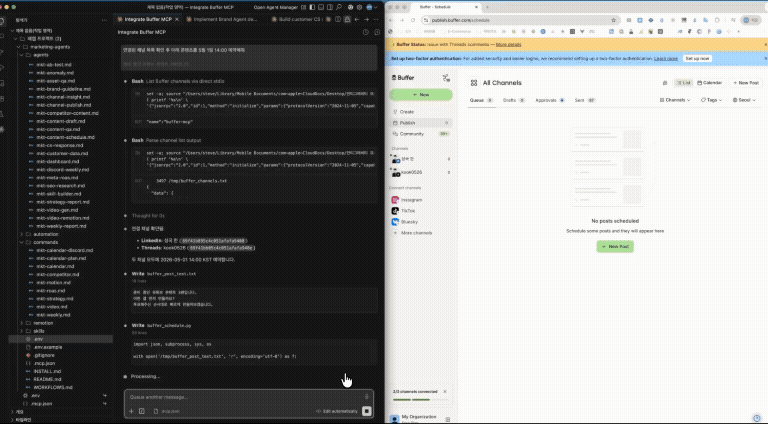768x424 pixels.
Task: Open the Channels filter dropdown
Action: 674,100
